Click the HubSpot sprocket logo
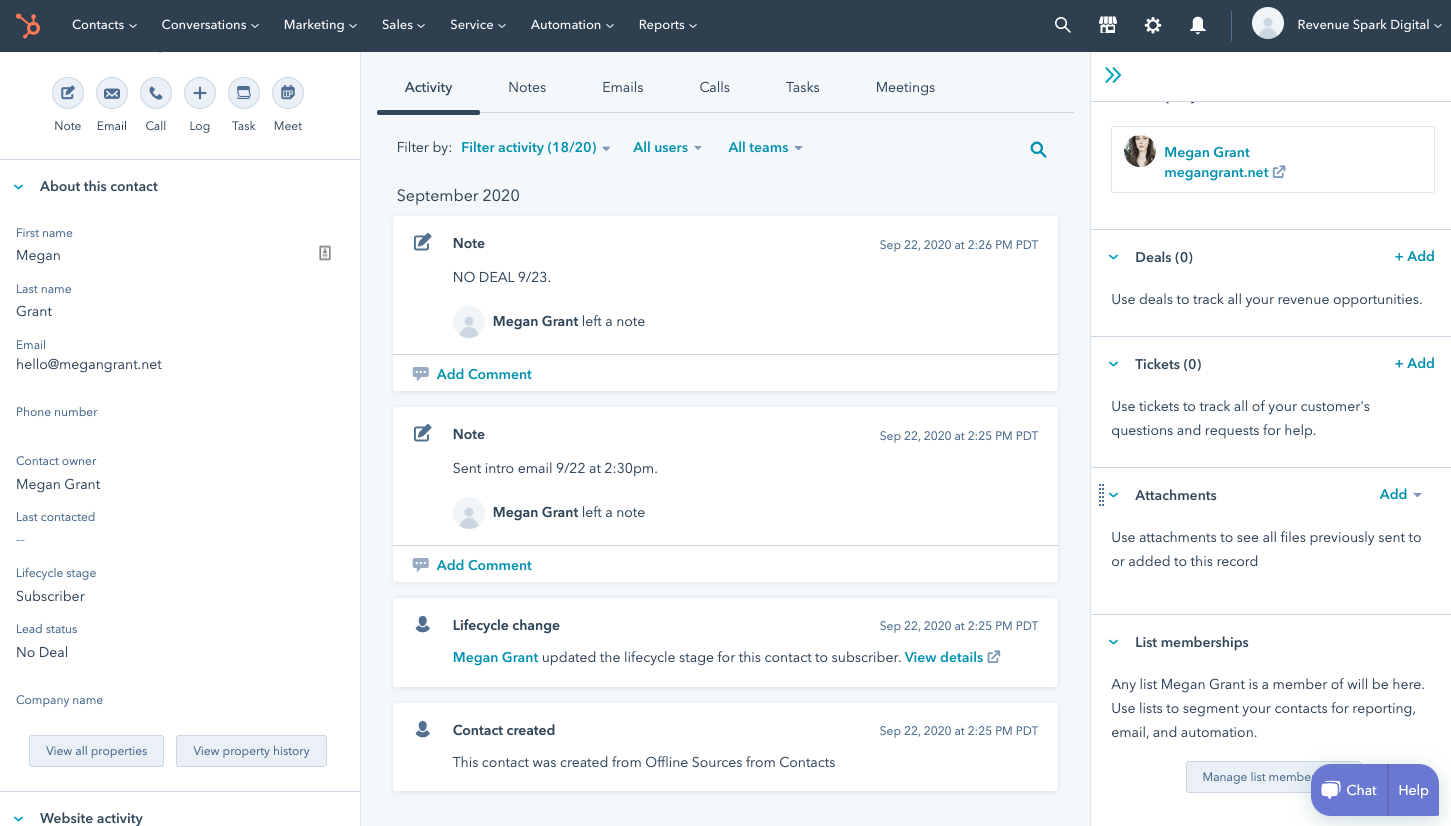Viewport: 1451px width, 826px height. (27, 25)
